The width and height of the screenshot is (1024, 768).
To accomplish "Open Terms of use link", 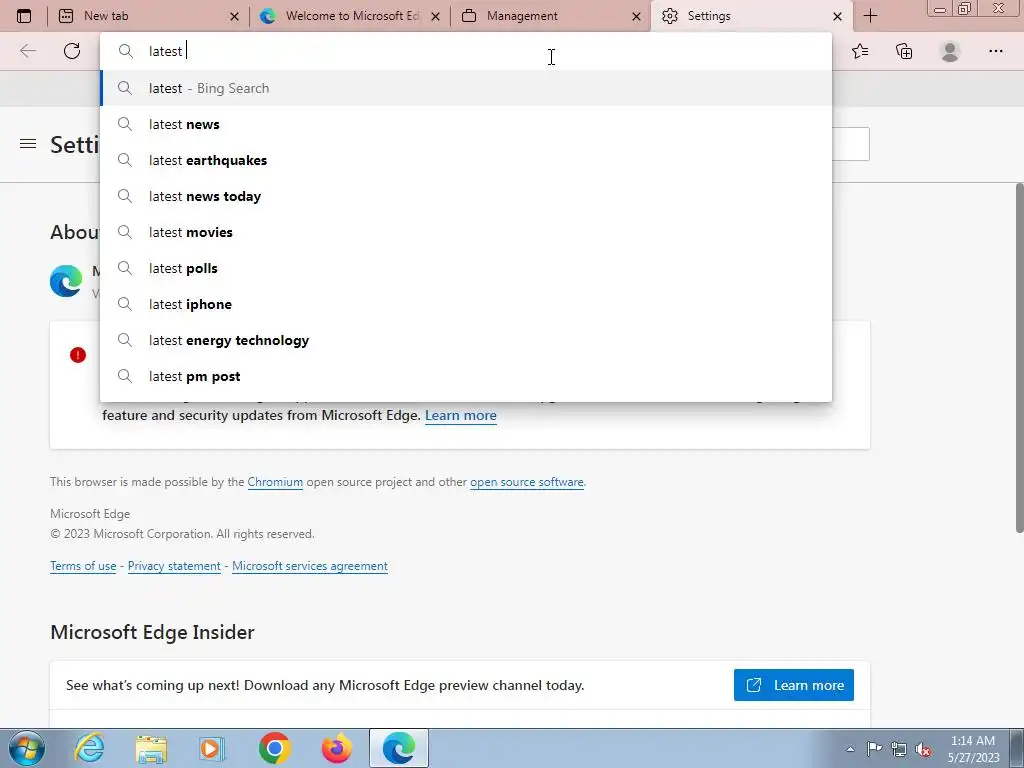I will (x=83, y=566).
